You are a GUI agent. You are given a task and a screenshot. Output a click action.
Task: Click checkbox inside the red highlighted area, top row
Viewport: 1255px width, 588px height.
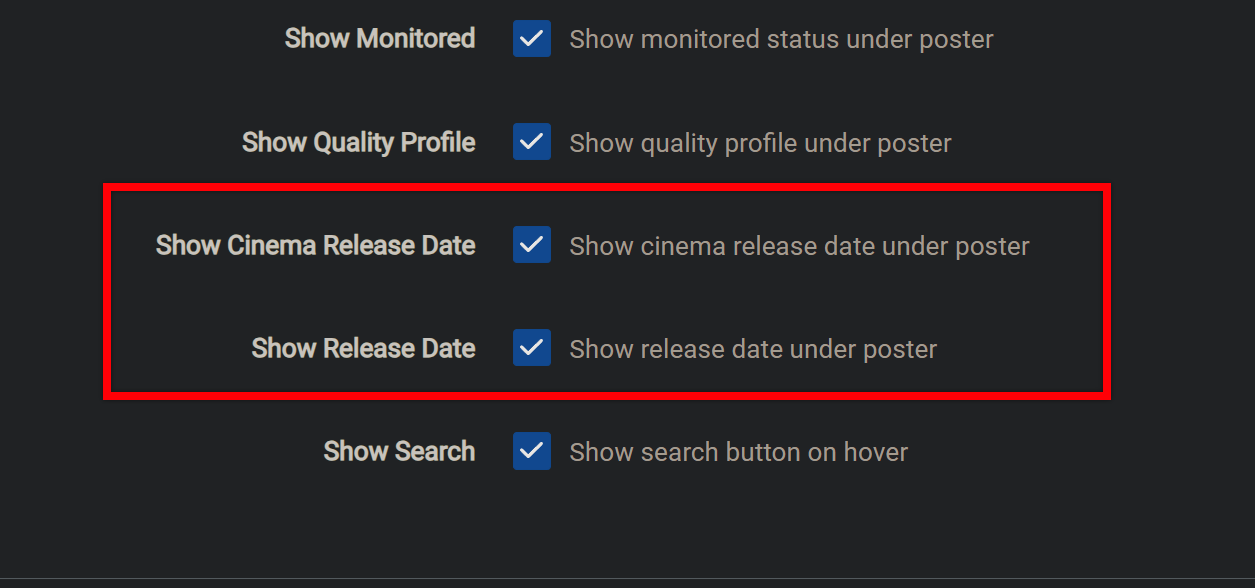pos(531,245)
